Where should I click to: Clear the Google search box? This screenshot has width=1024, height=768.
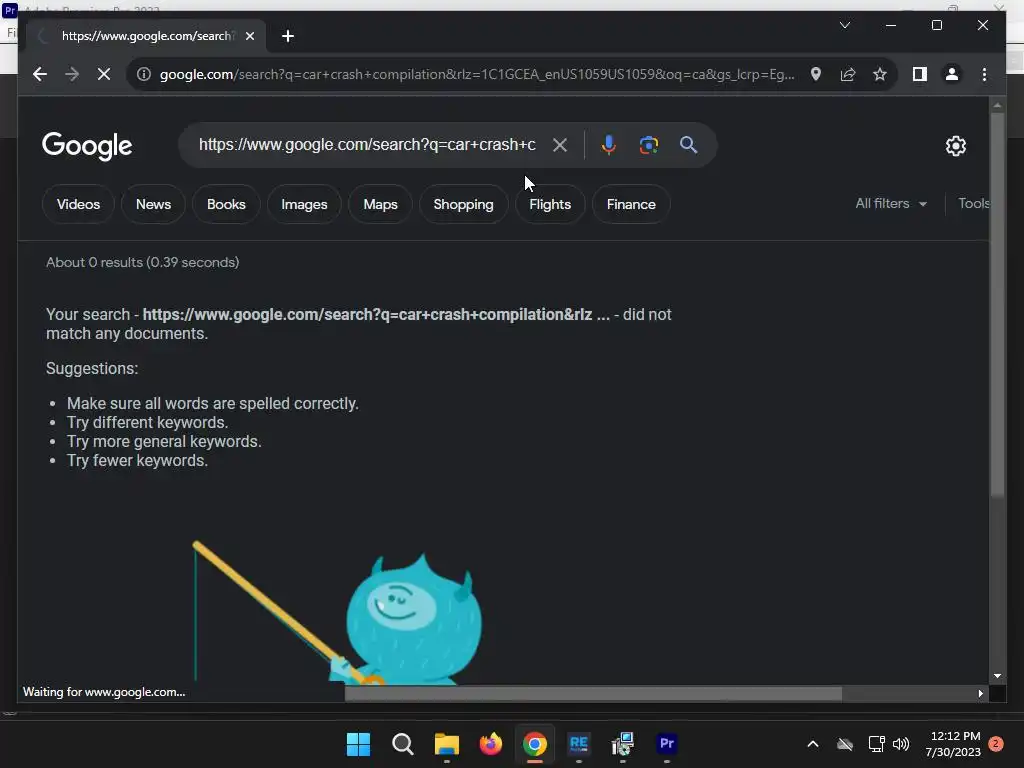[x=560, y=145]
